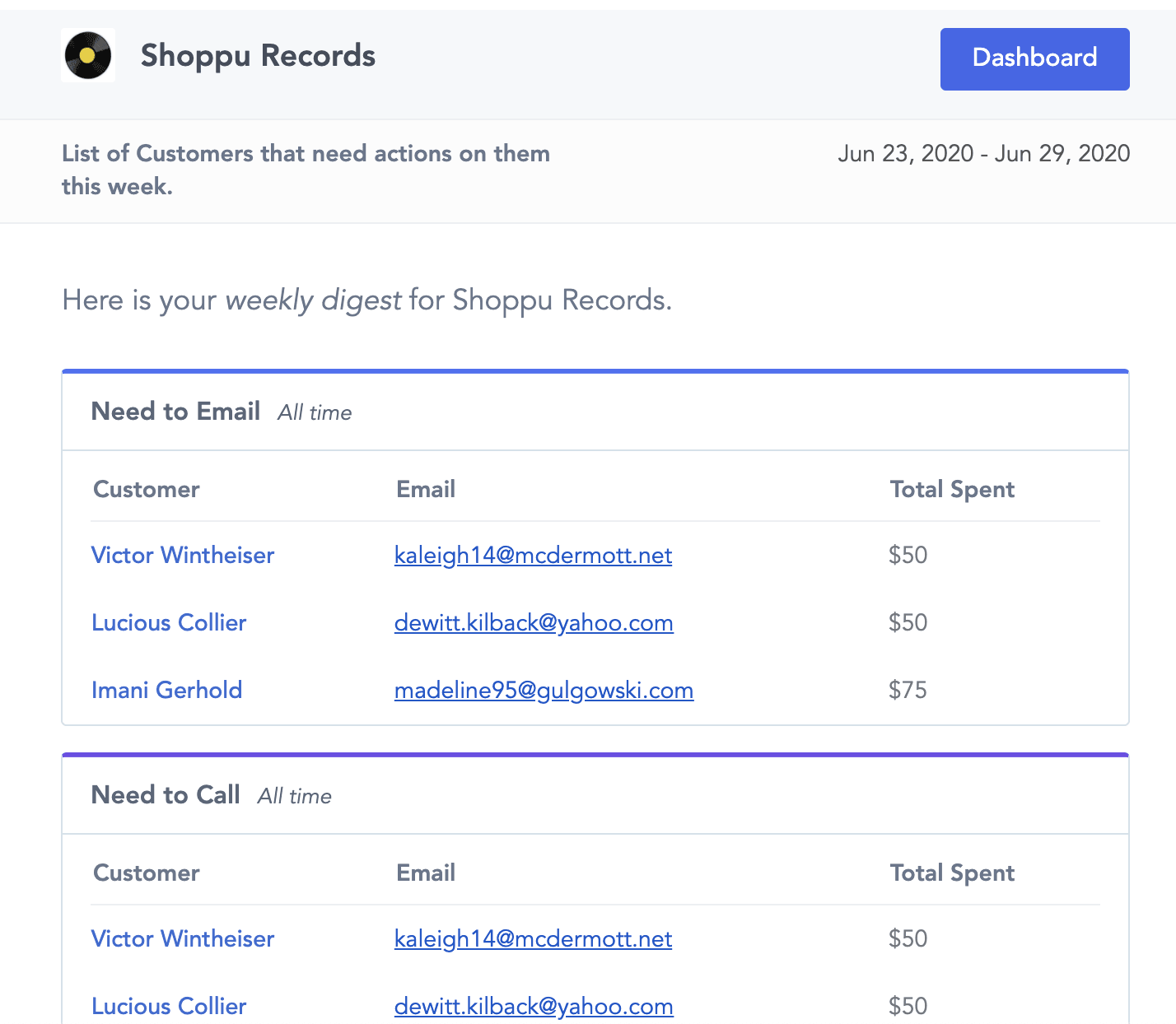The width and height of the screenshot is (1176, 1024).
Task: Click the Customer column header
Action: 146,489
